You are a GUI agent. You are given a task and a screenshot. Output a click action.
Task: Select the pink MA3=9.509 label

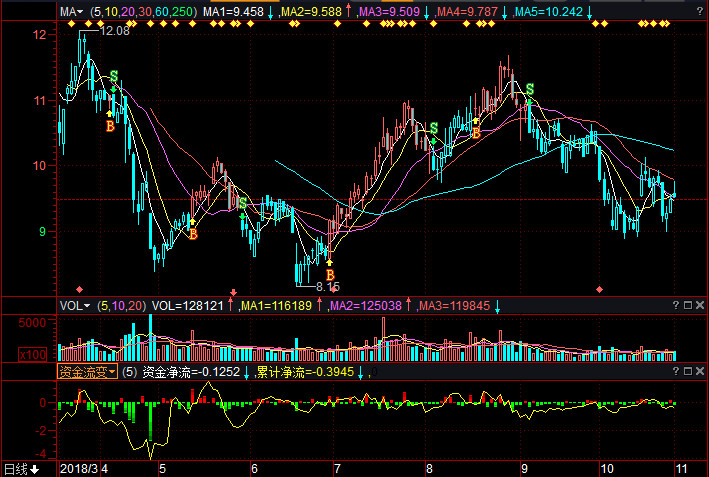[388, 12]
